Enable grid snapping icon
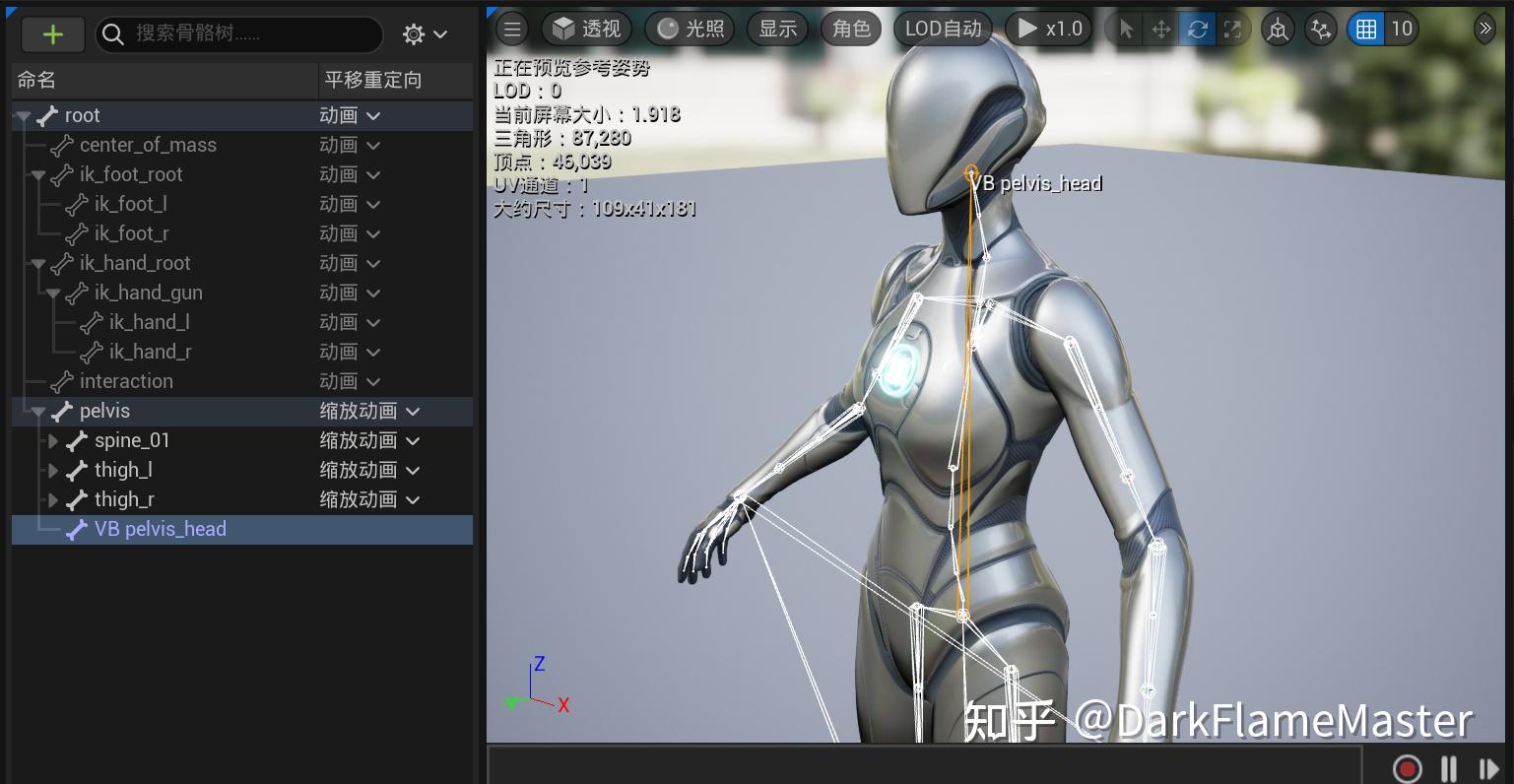Image resolution: width=1514 pixels, height=784 pixels. pyautogui.click(x=1365, y=29)
